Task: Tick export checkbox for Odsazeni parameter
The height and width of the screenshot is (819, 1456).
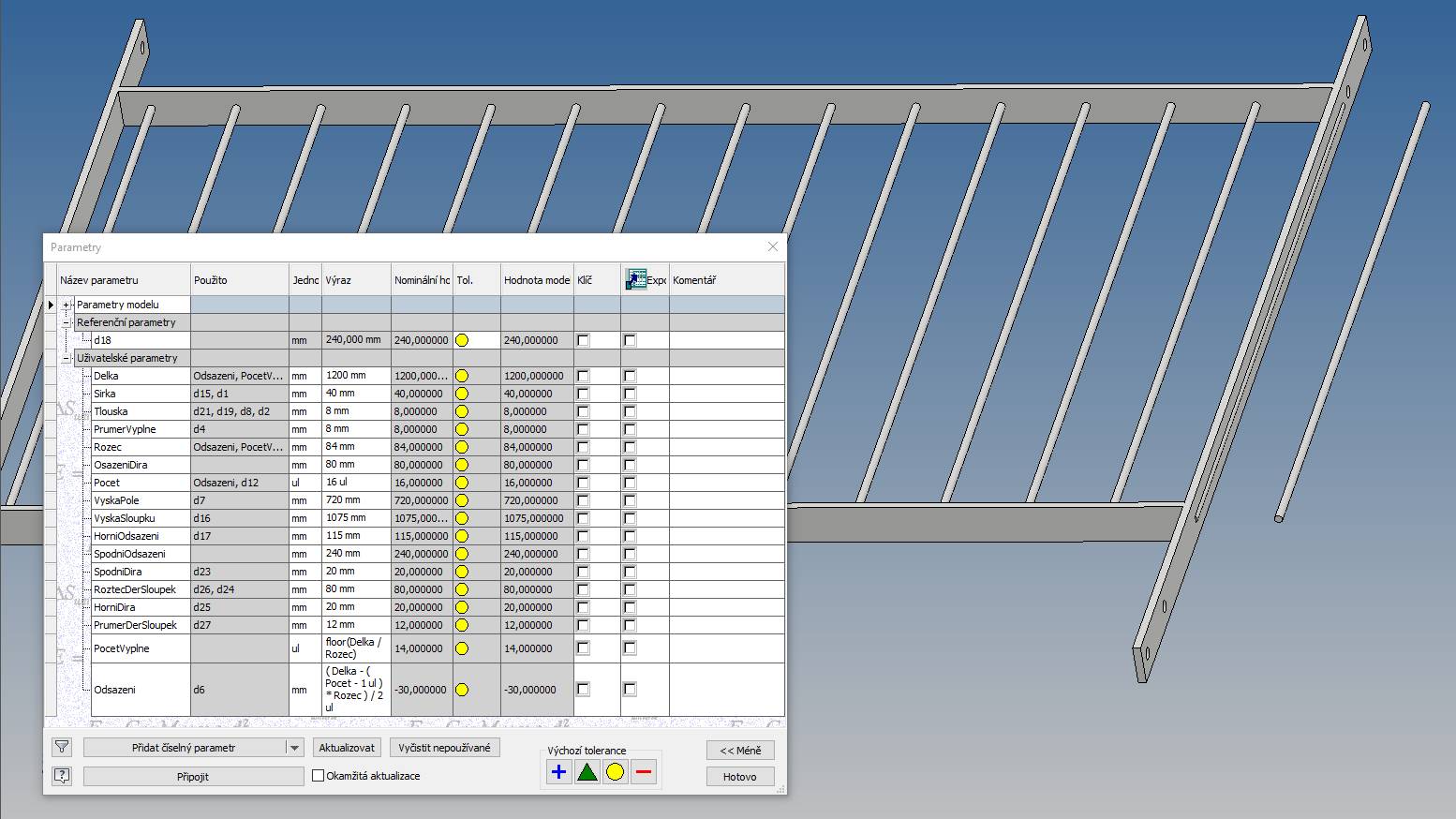Action: click(x=630, y=690)
